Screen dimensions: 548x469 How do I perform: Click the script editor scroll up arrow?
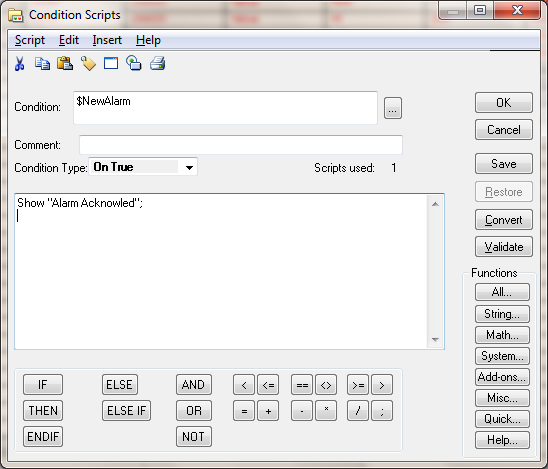pos(435,204)
